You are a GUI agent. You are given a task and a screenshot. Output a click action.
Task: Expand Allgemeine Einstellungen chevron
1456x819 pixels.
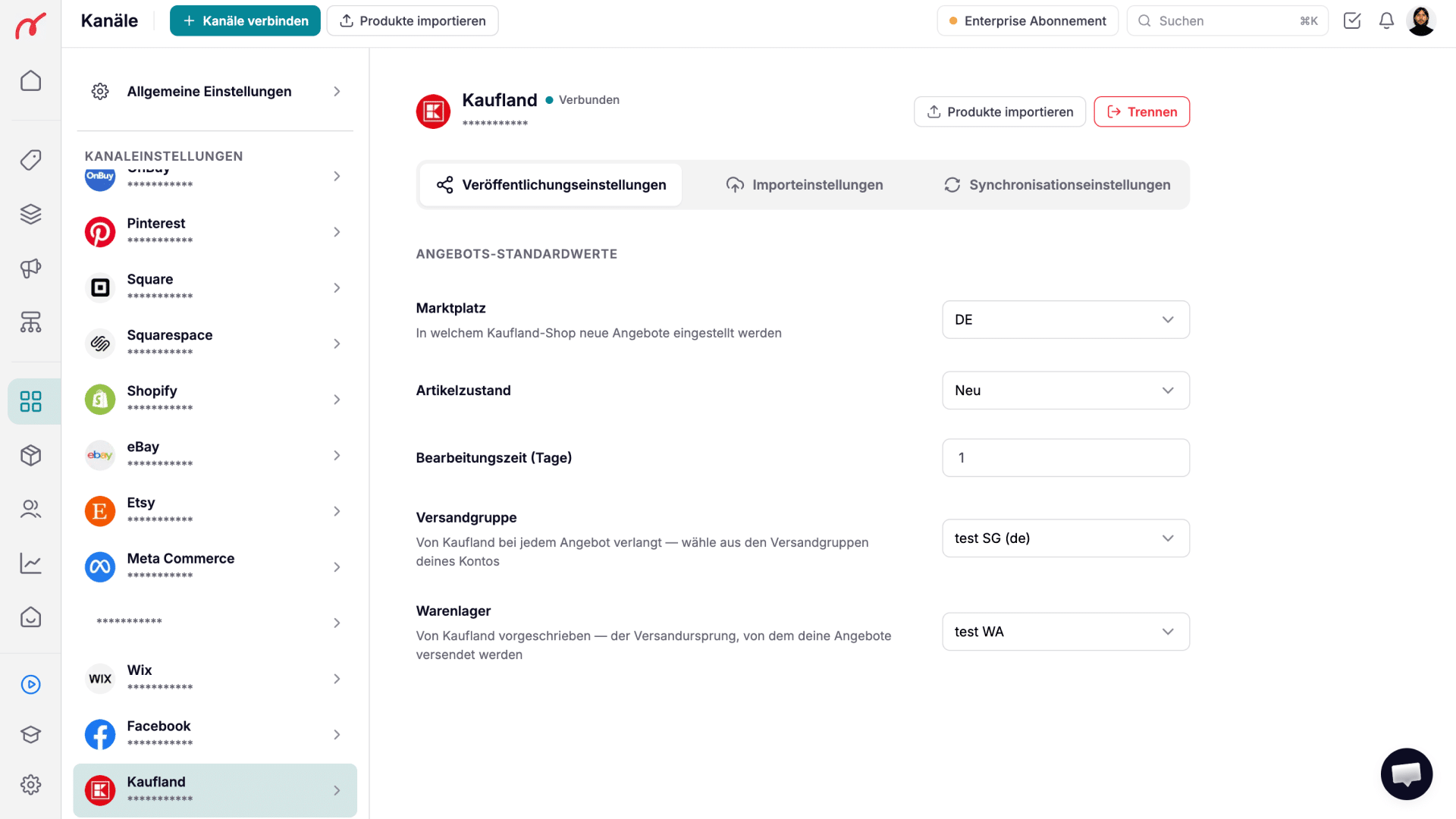[x=337, y=92]
